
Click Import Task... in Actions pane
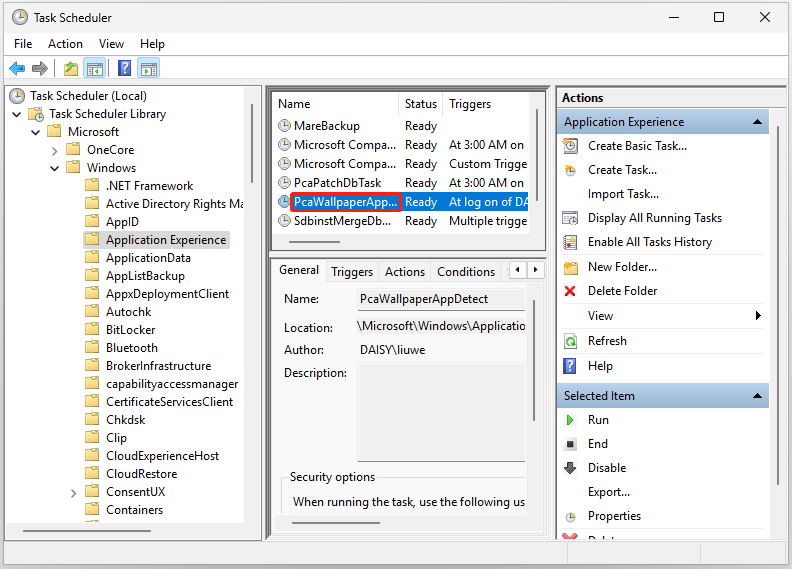[x=623, y=194]
